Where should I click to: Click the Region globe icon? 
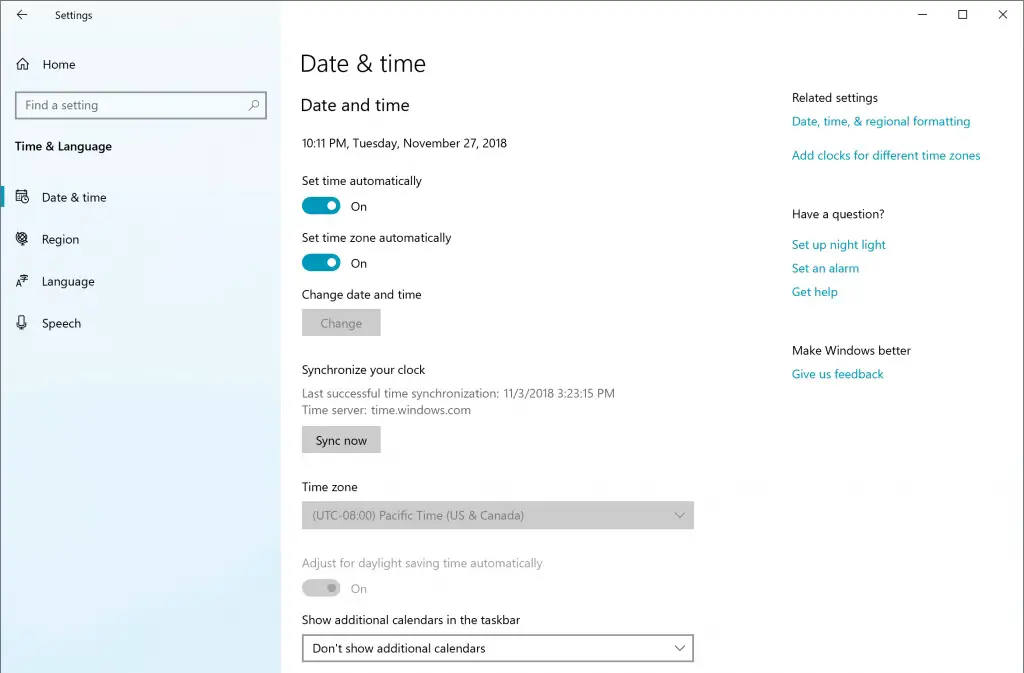pyautogui.click(x=22, y=239)
